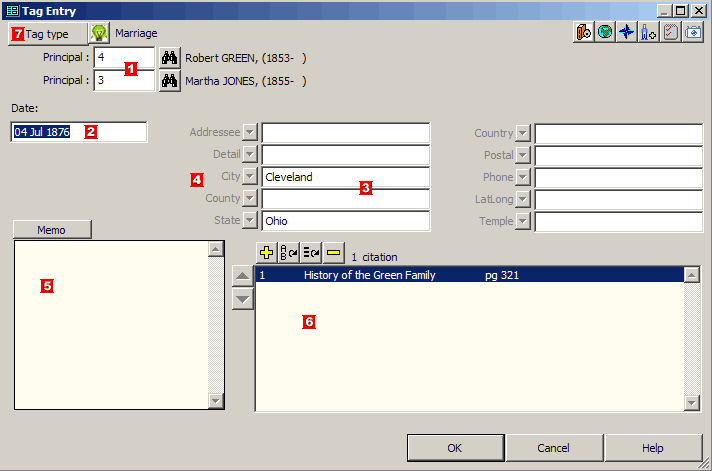
Task: Click the Detail text field
Action: [346, 155]
